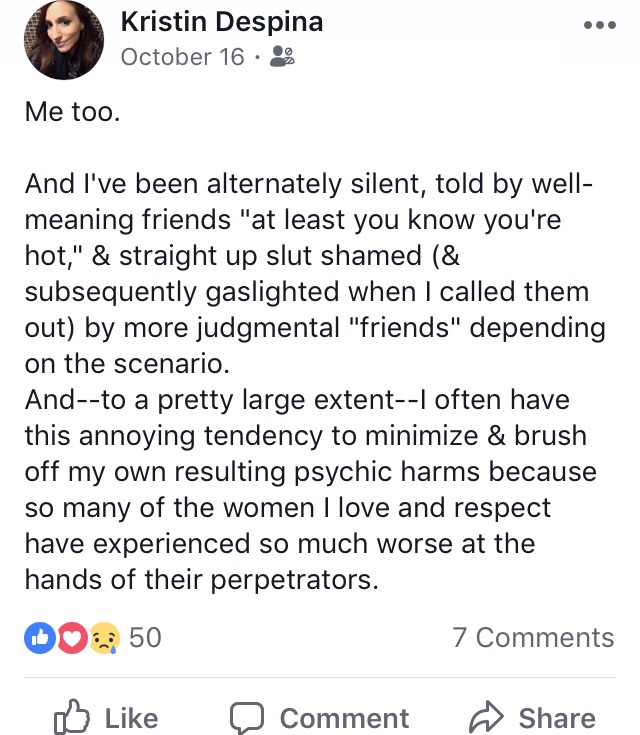Click the October 16 post date
Viewport: 640px width, 735px height.
tap(182, 56)
